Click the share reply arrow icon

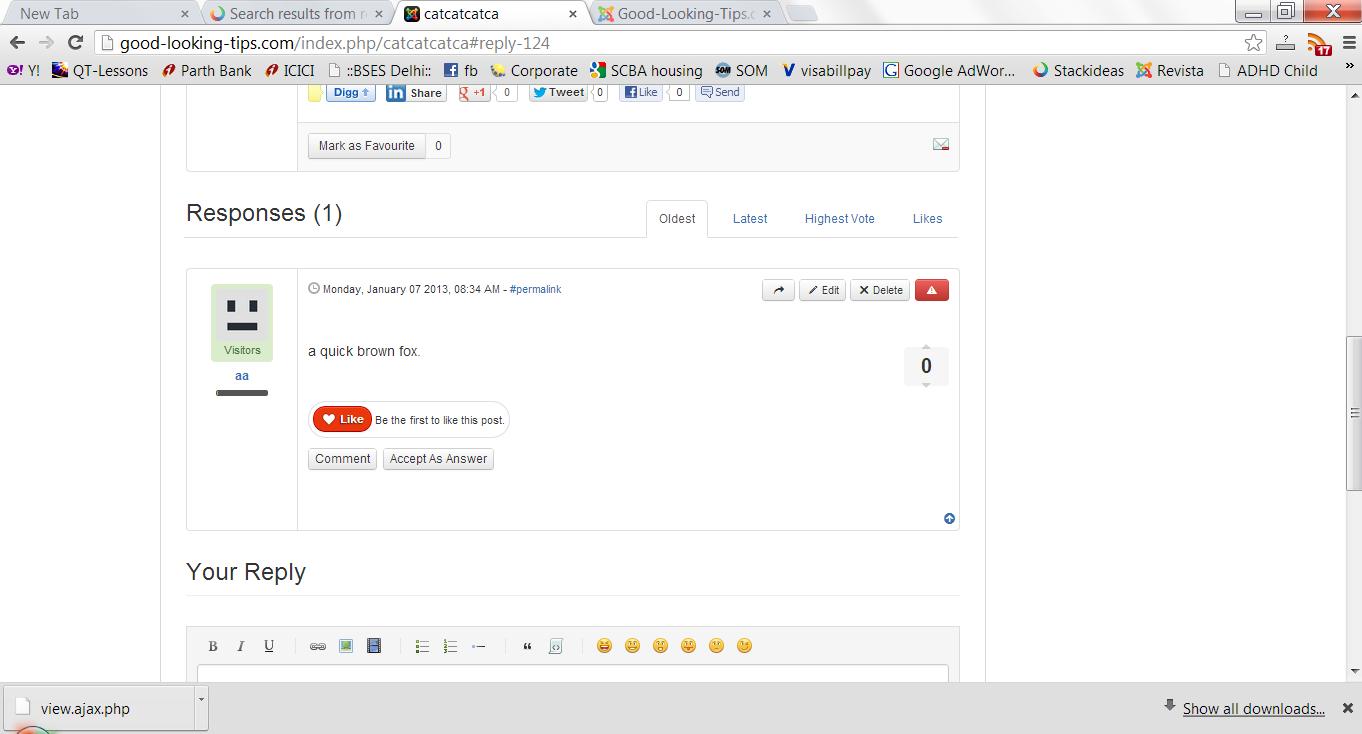[778, 289]
